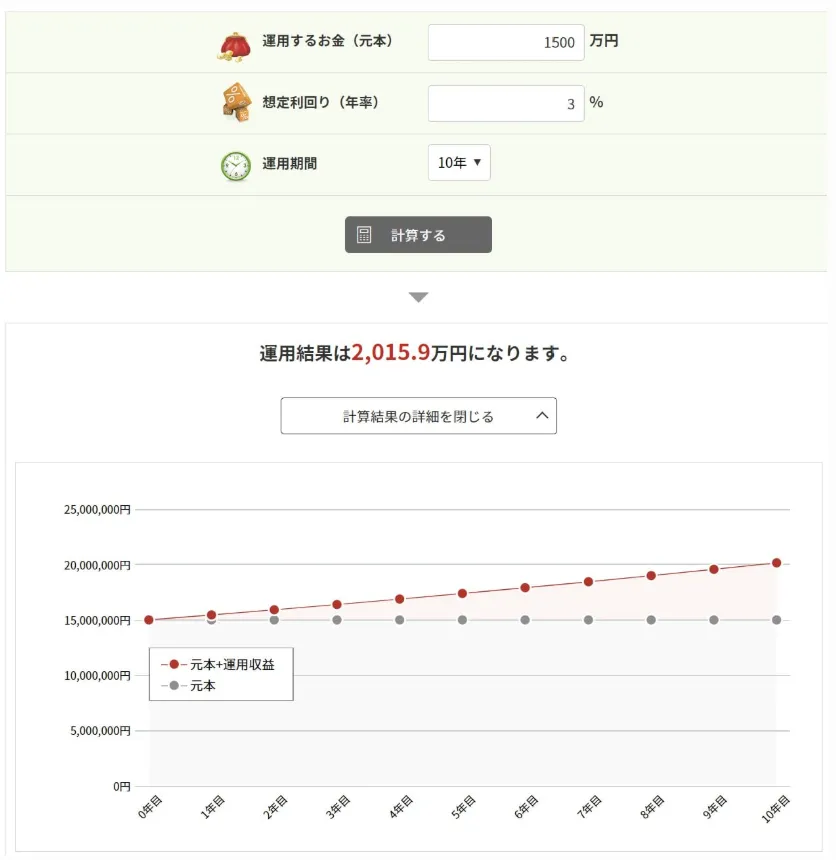Toggle the 元本 legend series

click(189, 686)
